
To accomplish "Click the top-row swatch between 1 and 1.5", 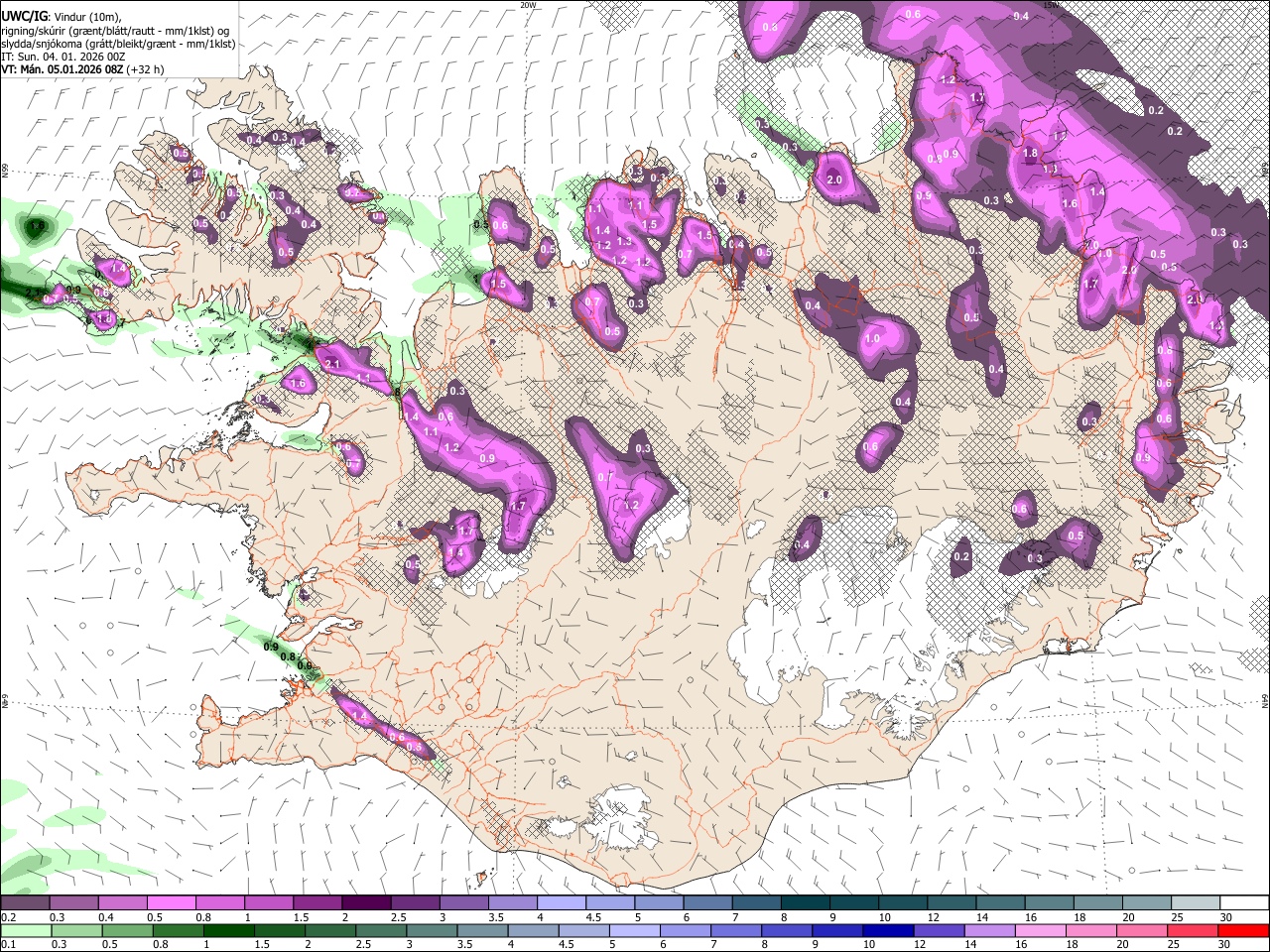I will [269, 903].
